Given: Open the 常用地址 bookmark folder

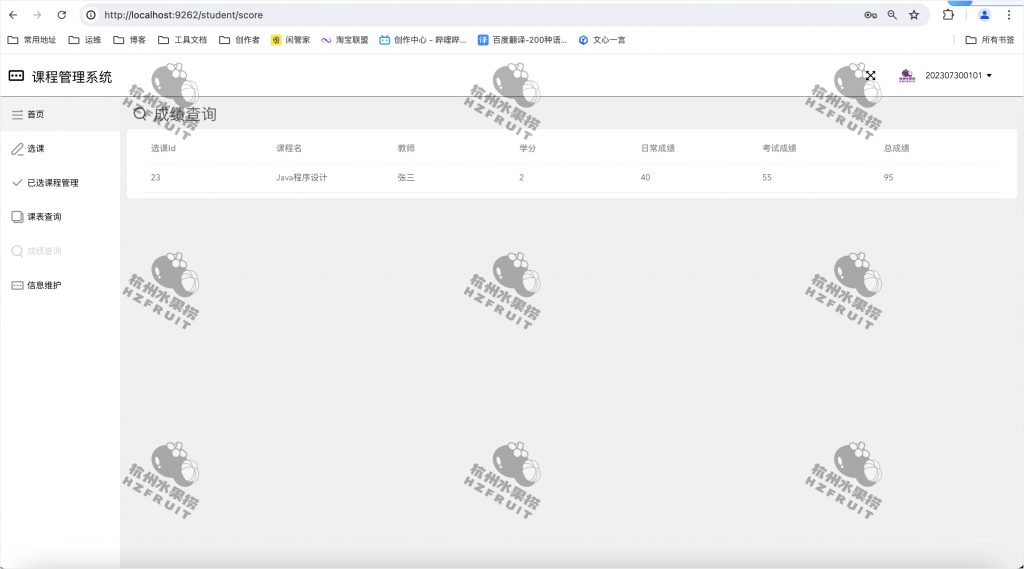Looking at the screenshot, I should tap(31, 40).
